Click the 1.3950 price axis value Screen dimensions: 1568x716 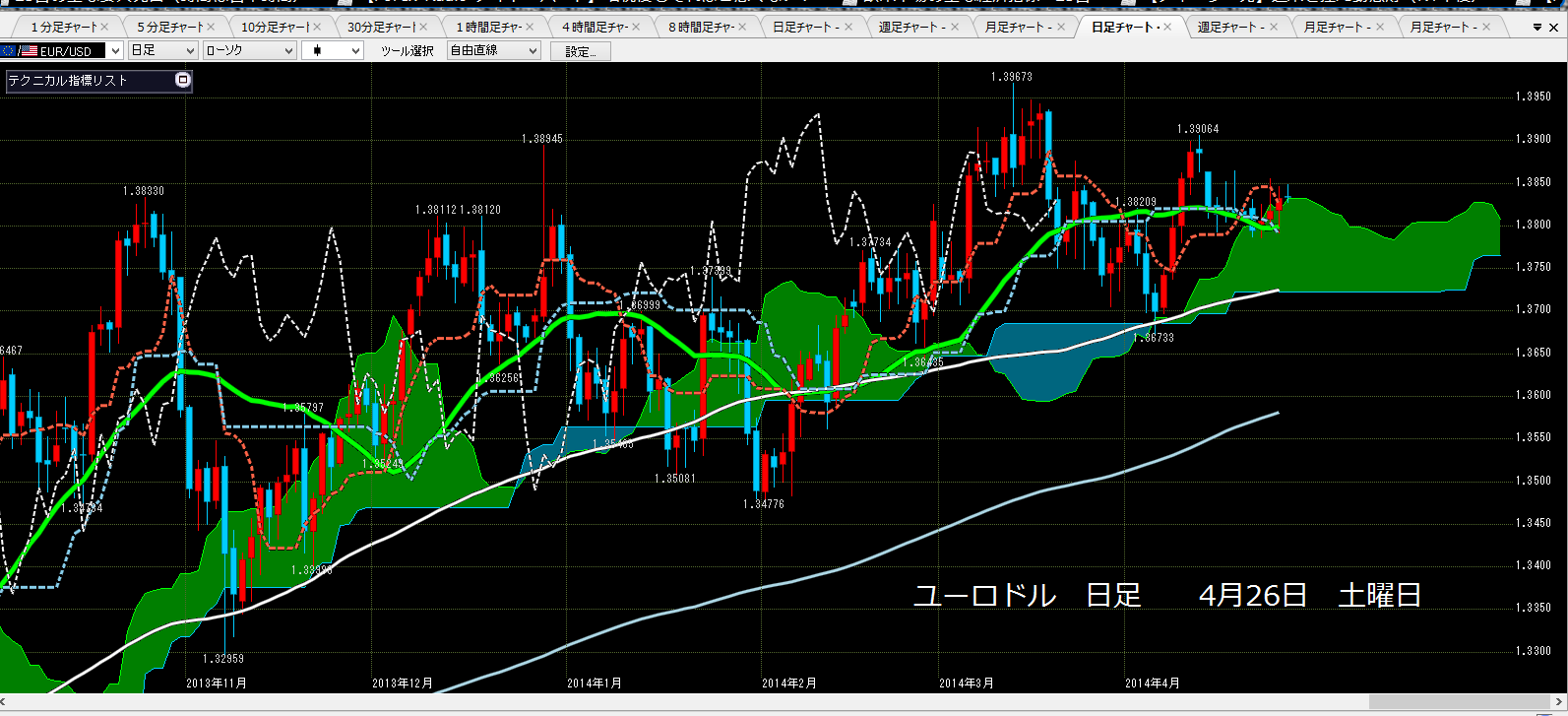(x=1534, y=97)
